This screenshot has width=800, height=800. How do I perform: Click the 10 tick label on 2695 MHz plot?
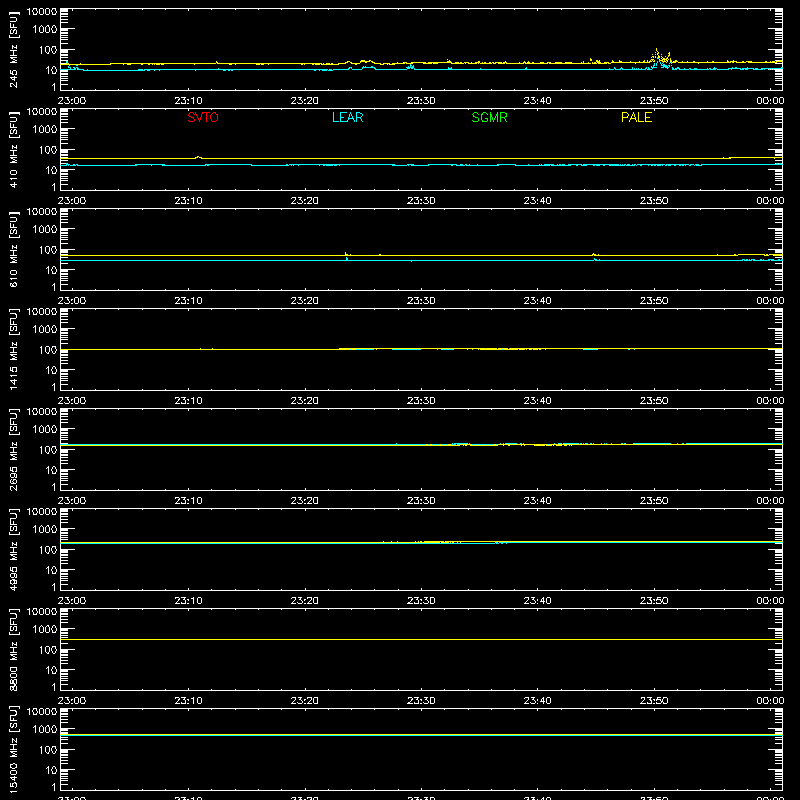coord(51,470)
